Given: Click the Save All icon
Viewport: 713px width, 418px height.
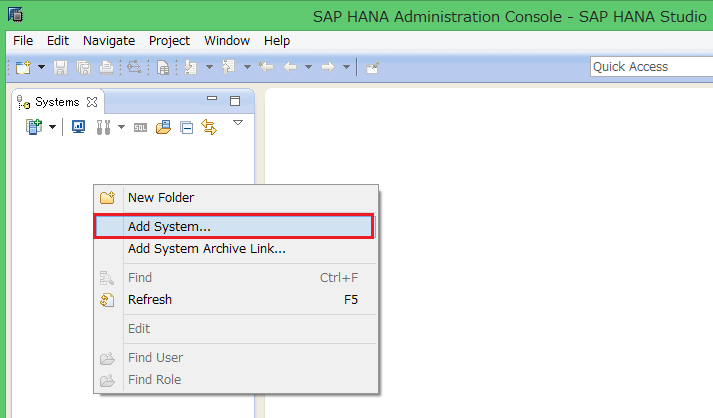Looking at the screenshot, I should pos(83,67).
